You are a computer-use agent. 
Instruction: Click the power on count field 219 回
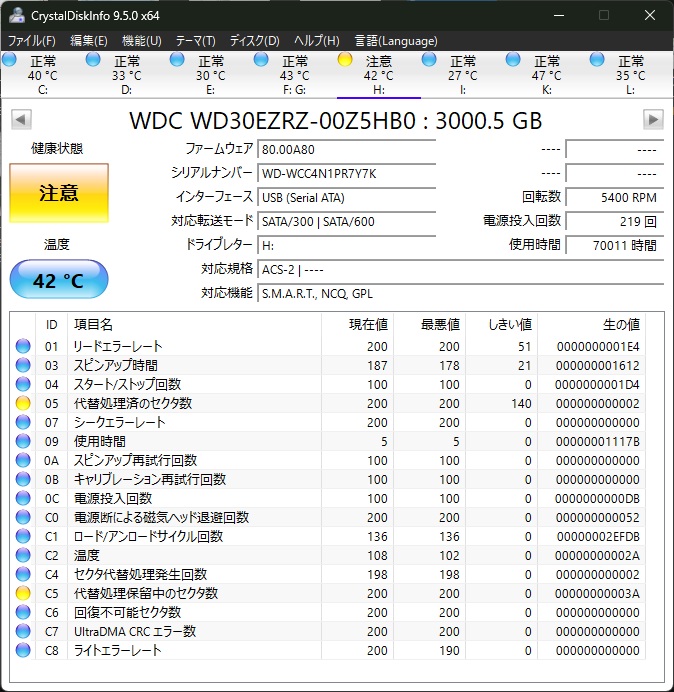click(615, 221)
